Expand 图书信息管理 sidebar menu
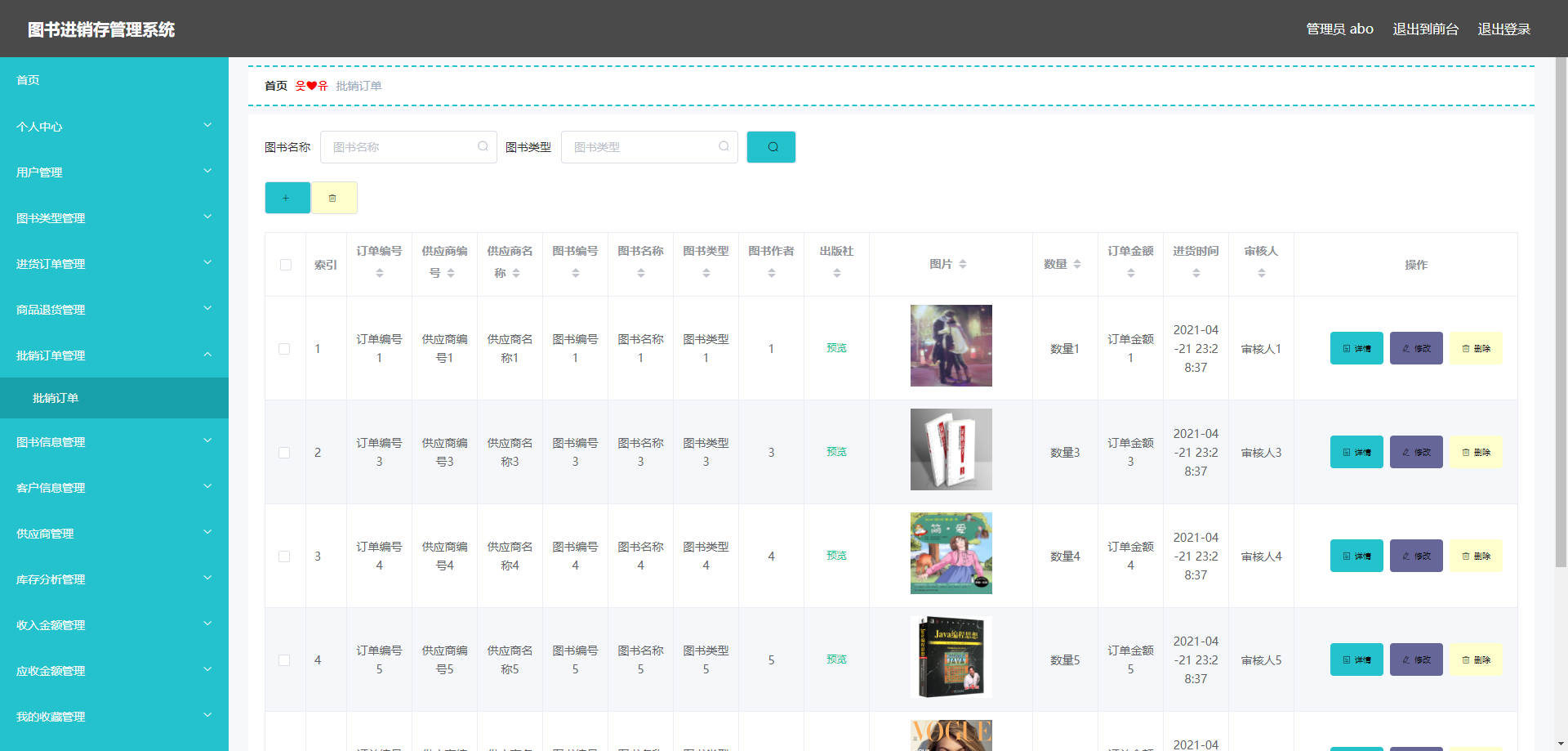This screenshot has width=1568, height=751. click(114, 441)
